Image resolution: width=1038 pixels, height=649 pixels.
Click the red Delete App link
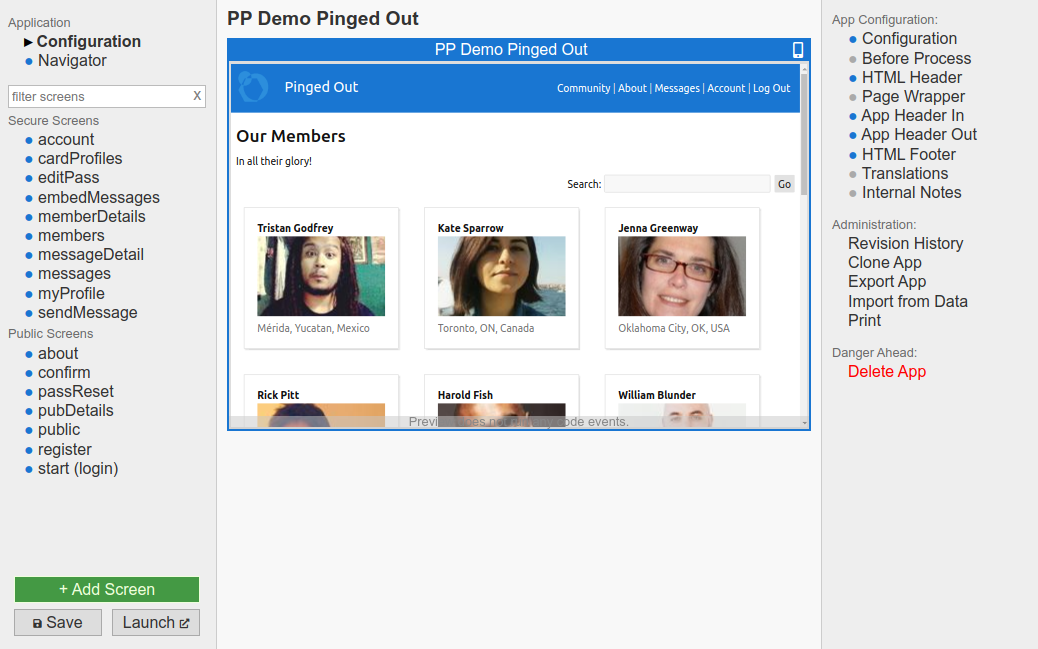click(886, 372)
